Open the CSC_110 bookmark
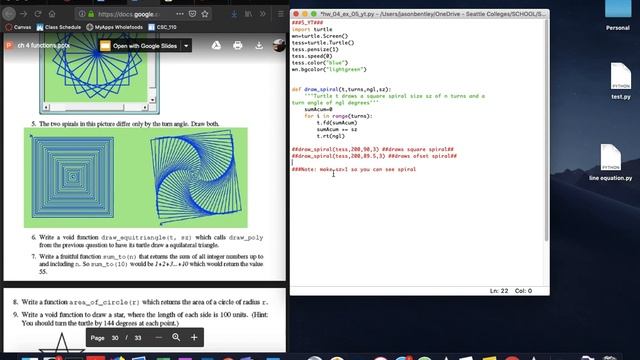The image size is (640, 360). (x=162, y=27)
